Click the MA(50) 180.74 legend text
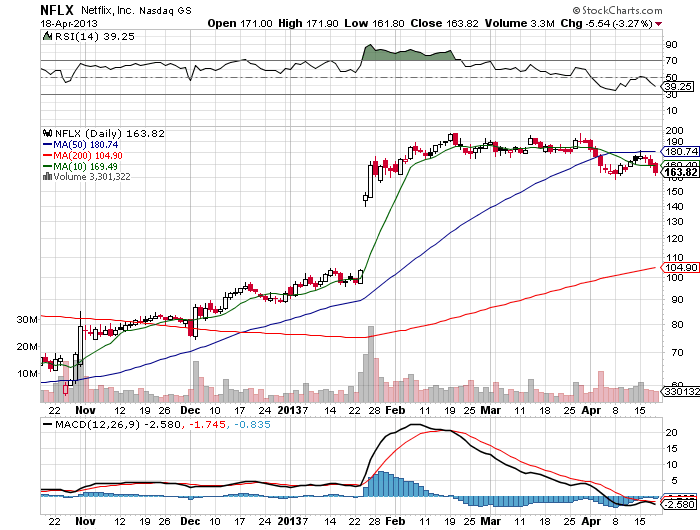Viewport: 700px width, 530px height. click(86, 144)
